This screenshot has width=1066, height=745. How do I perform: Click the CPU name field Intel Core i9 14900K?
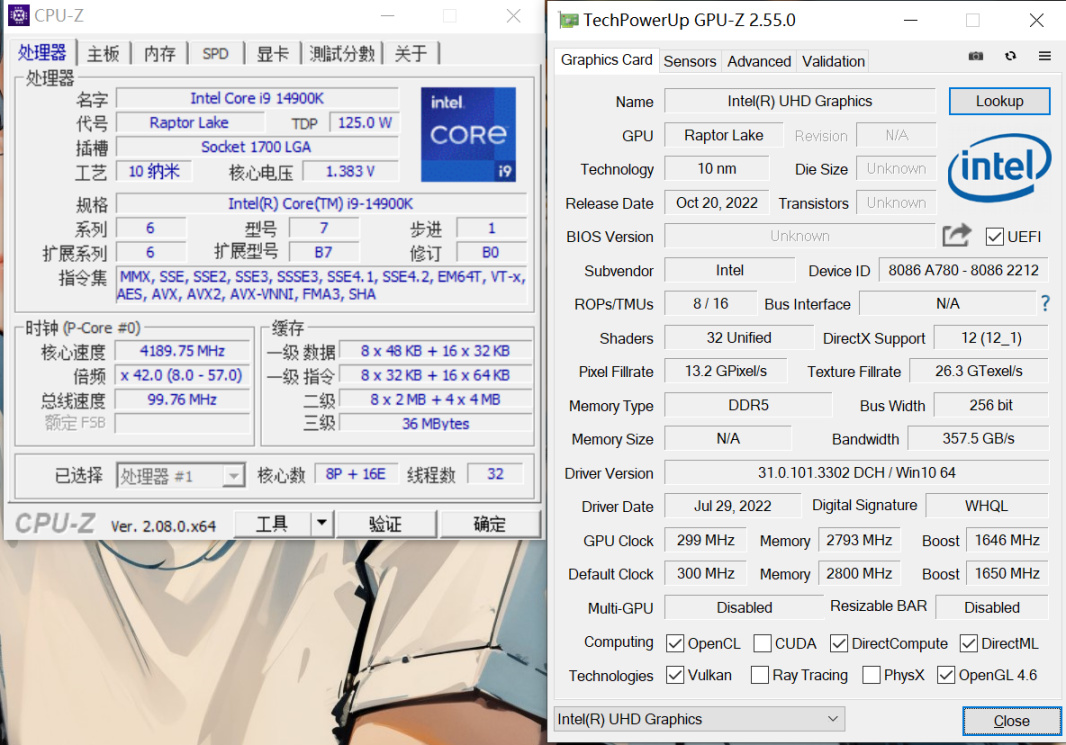[257, 99]
